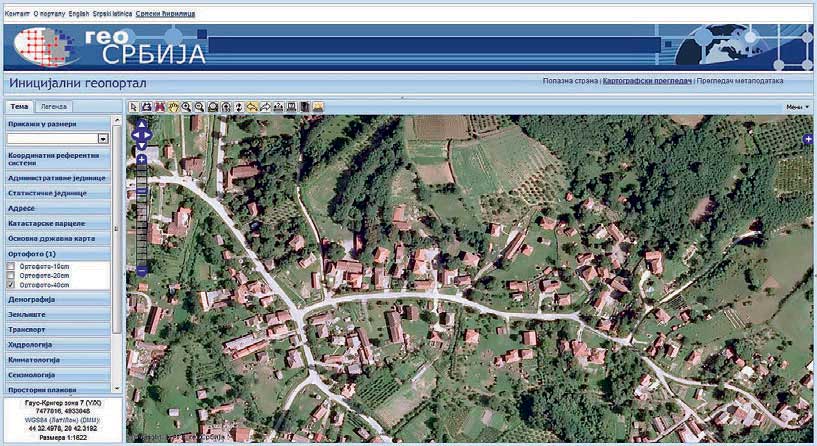This screenshot has height=446, width=817.
Task: Go to previous view with yellow back arrow
Action: coord(252,107)
